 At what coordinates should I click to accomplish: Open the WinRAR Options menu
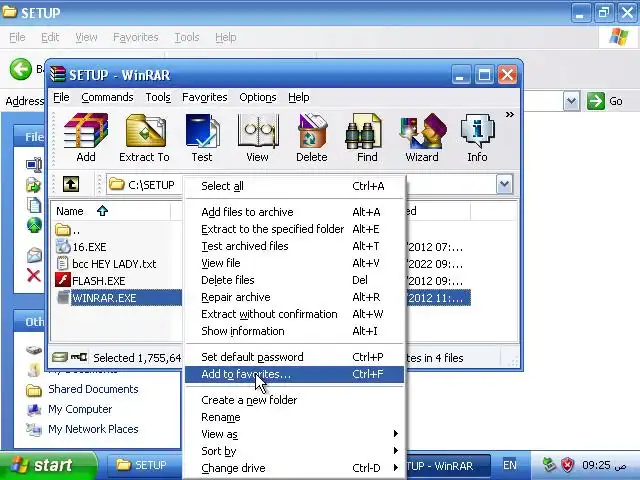258,97
